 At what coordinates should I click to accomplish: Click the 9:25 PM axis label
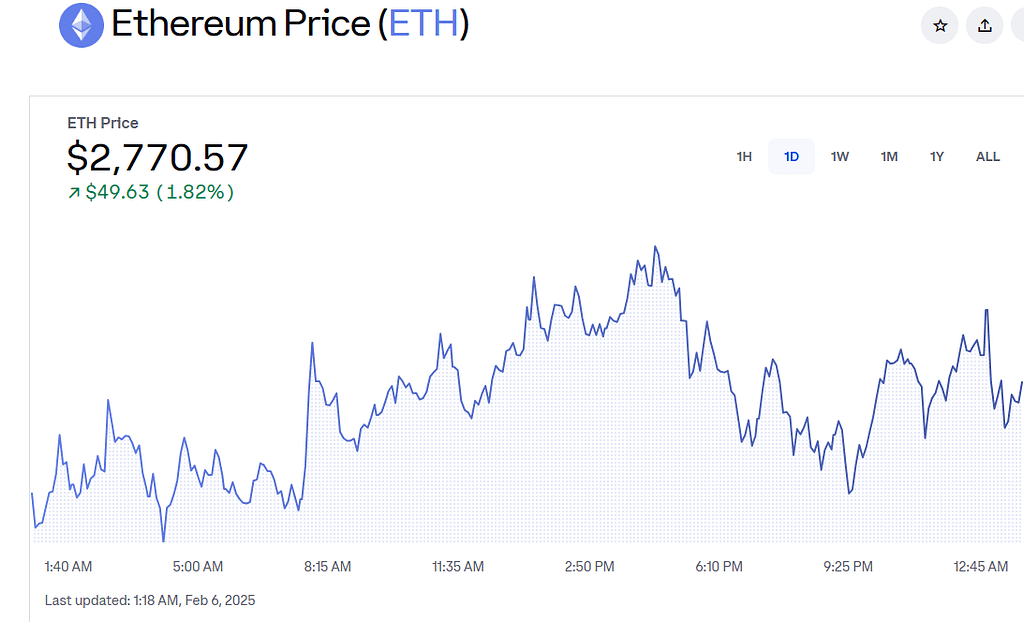[x=848, y=567]
